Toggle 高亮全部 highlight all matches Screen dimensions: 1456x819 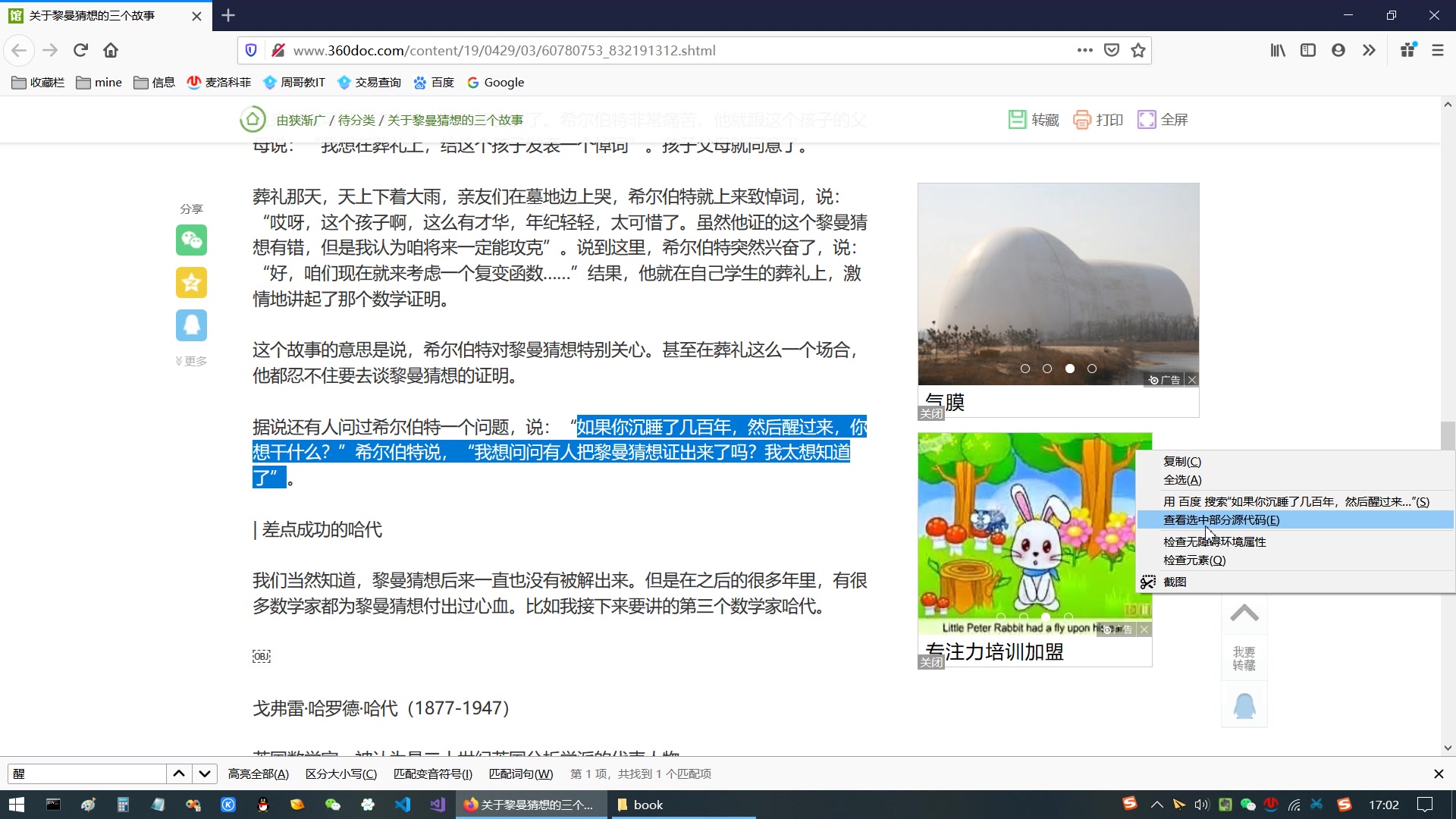[x=258, y=773]
